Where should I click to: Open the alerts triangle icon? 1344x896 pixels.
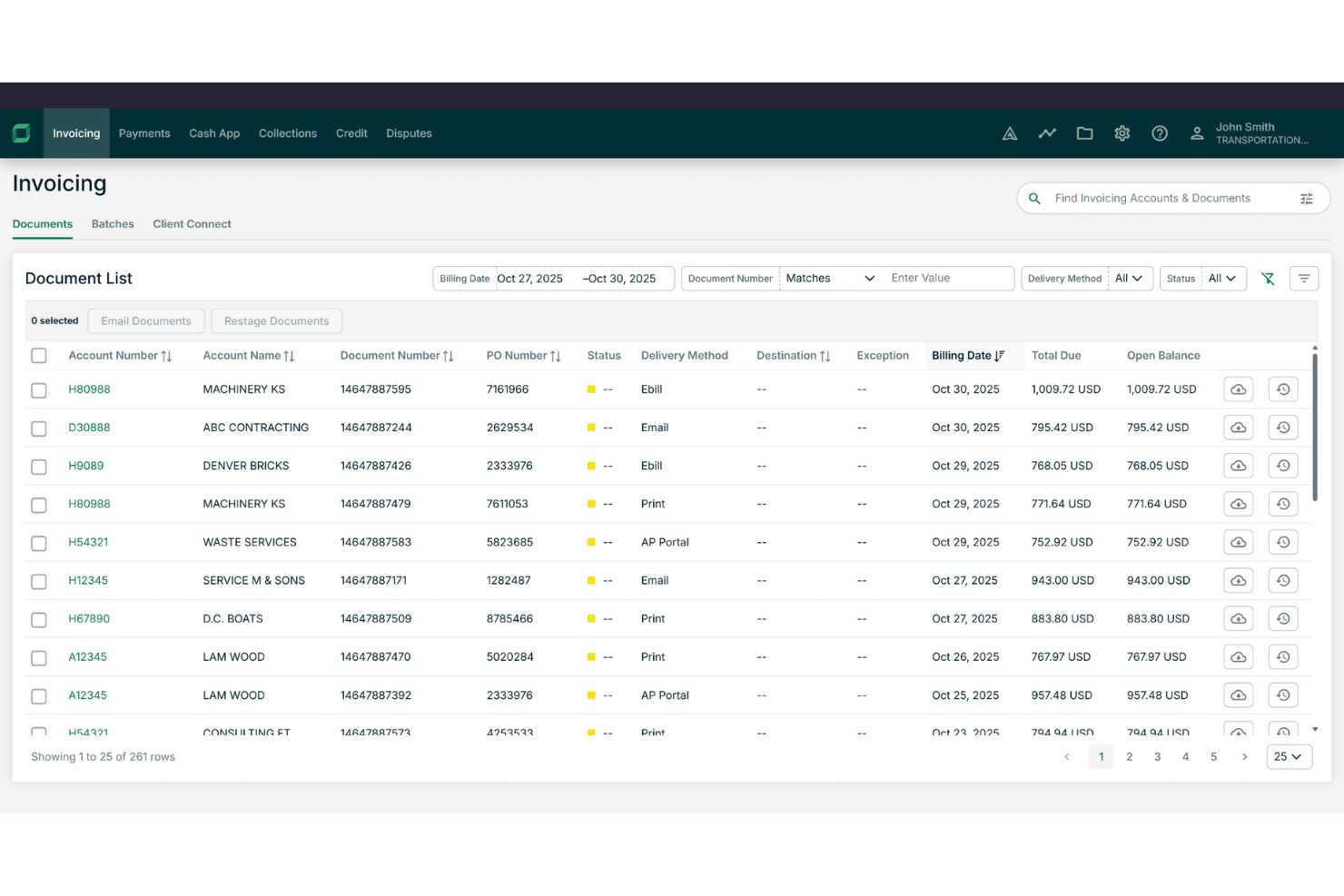click(x=1010, y=133)
